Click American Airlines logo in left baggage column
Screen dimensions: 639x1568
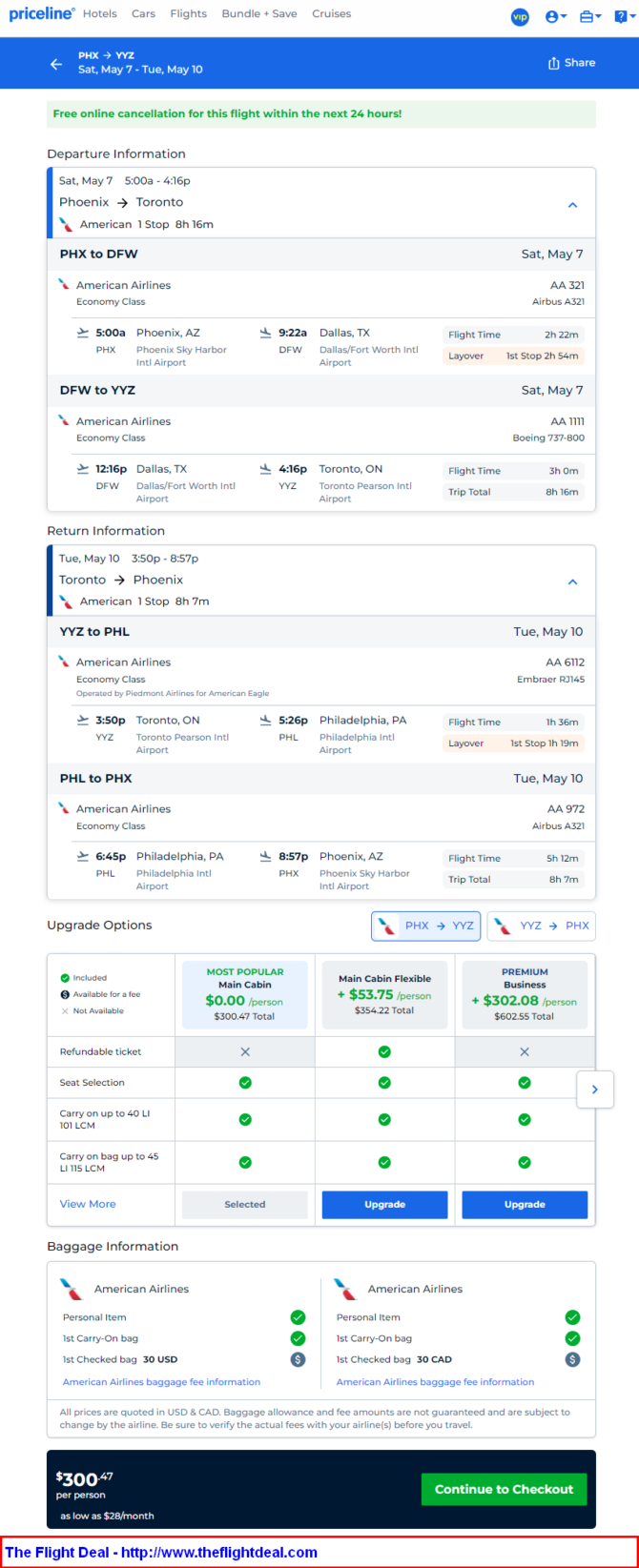click(72, 1289)
